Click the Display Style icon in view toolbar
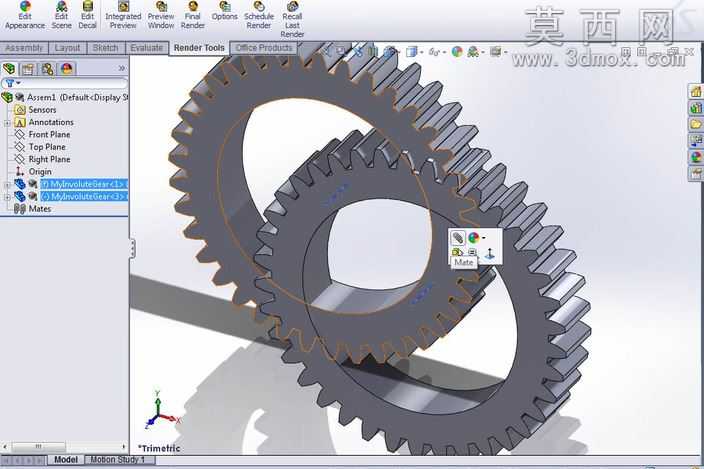Image resolution: width=704 pixels, height=469 pixels. click(411, 52)
